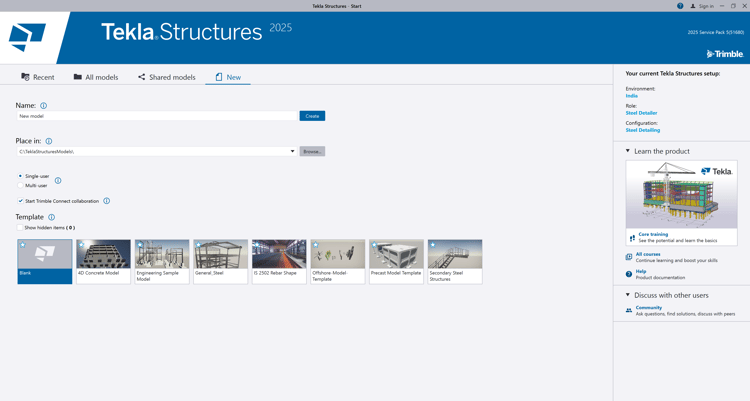Click the Trimble logo in header
This screenshot has width=750, height=401.
click(x=725, y=54)
